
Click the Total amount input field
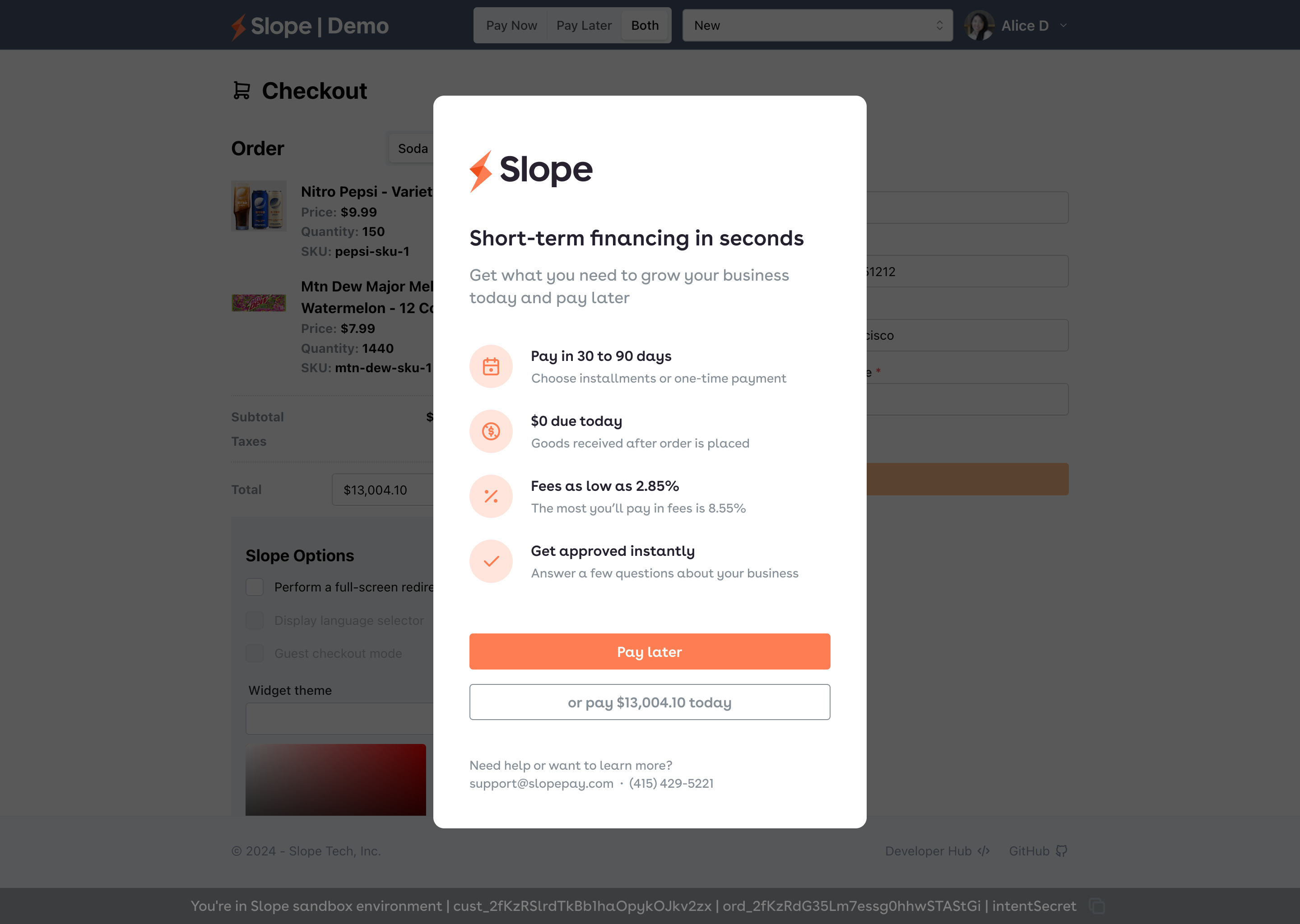pos(382,490)
